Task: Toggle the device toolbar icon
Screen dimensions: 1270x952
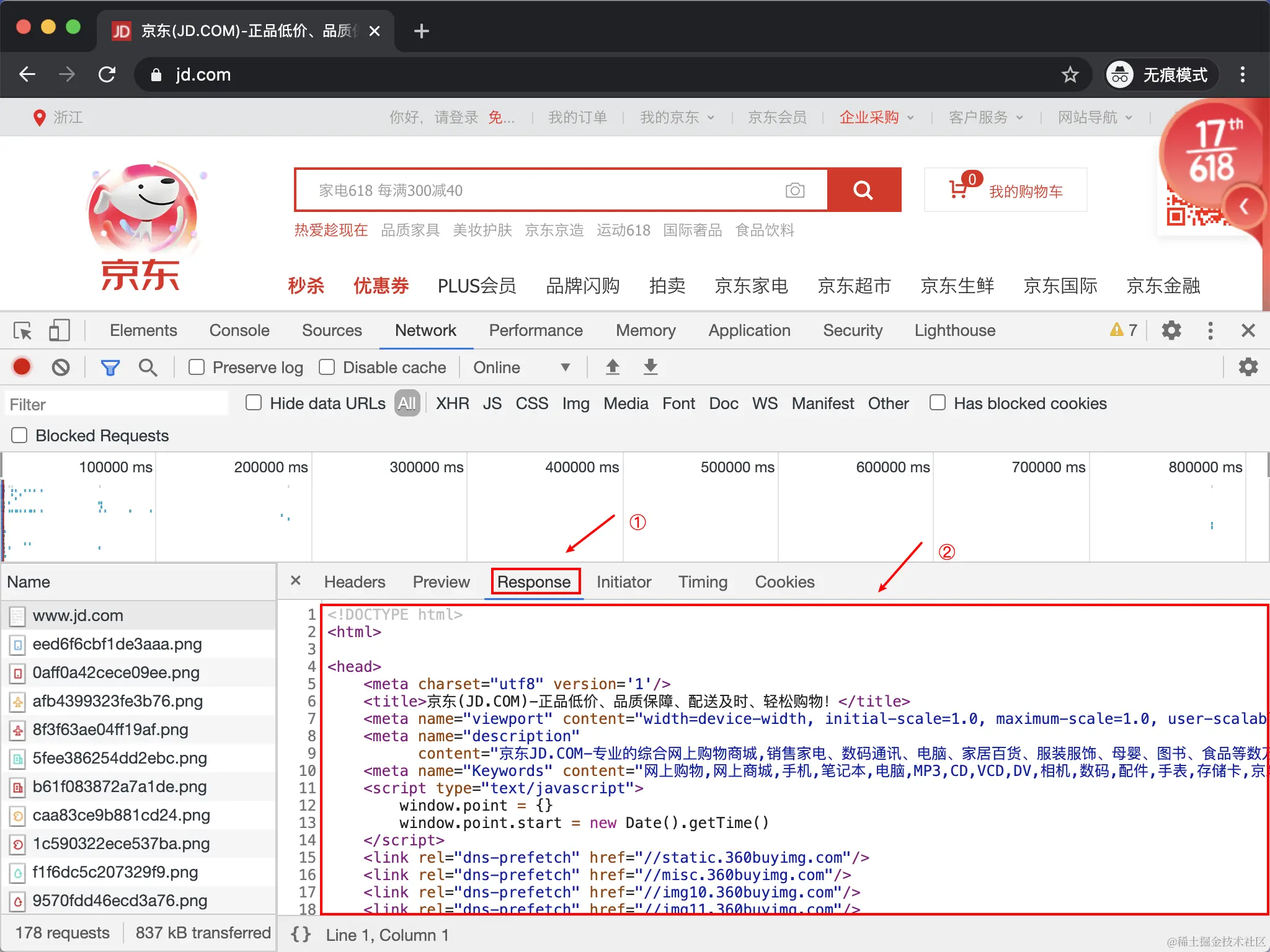Action: click(x=59, y=330)
